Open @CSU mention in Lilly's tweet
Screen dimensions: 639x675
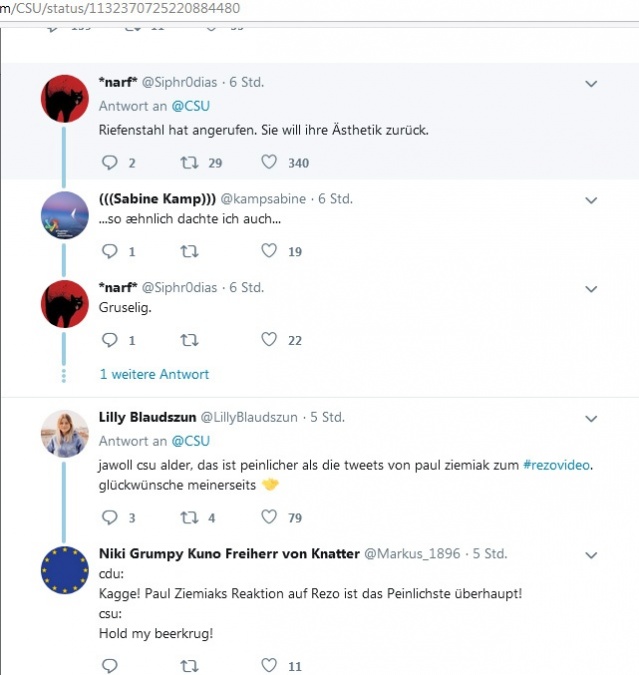[190, 441]
